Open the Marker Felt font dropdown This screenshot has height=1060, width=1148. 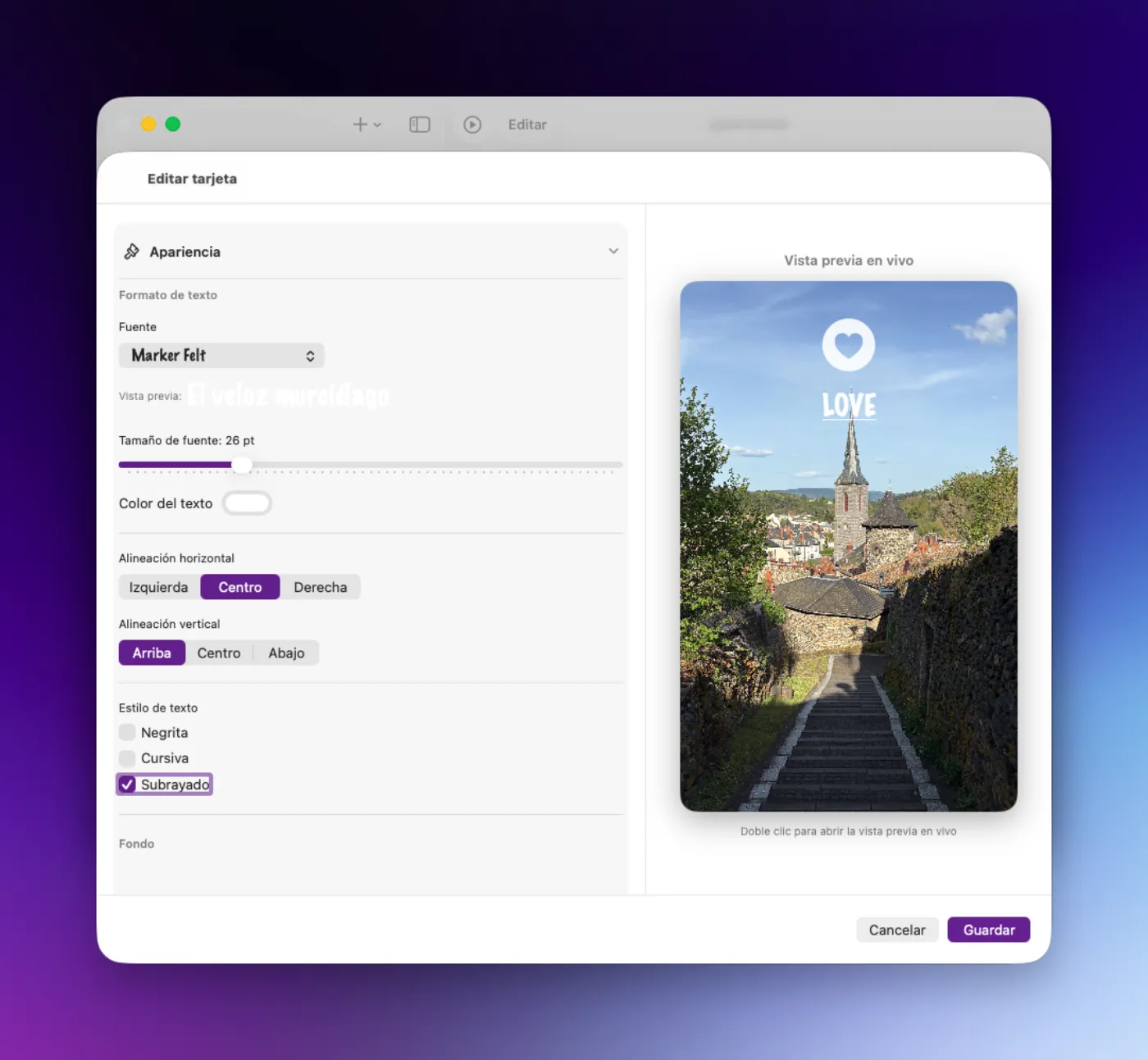tap(221, 355)
